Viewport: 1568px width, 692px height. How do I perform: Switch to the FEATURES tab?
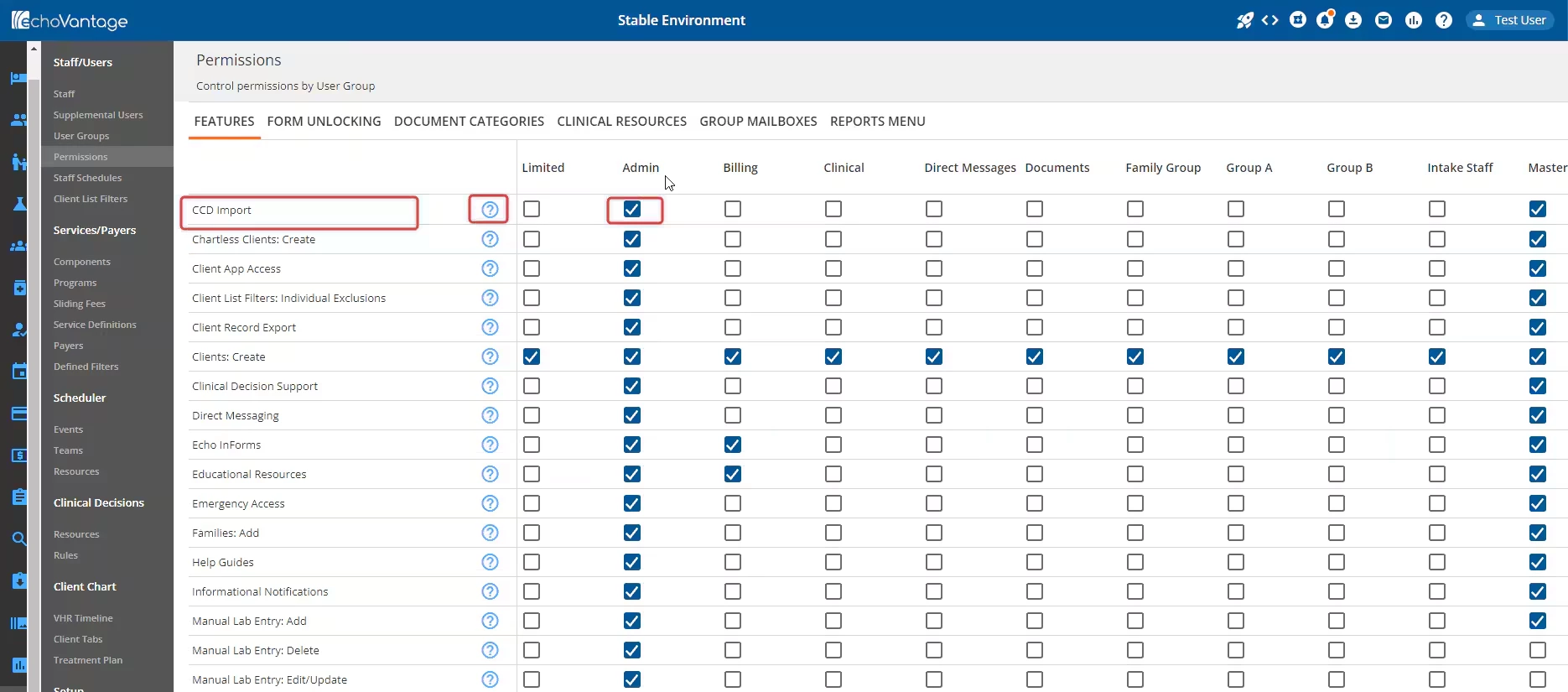point(224,122)
